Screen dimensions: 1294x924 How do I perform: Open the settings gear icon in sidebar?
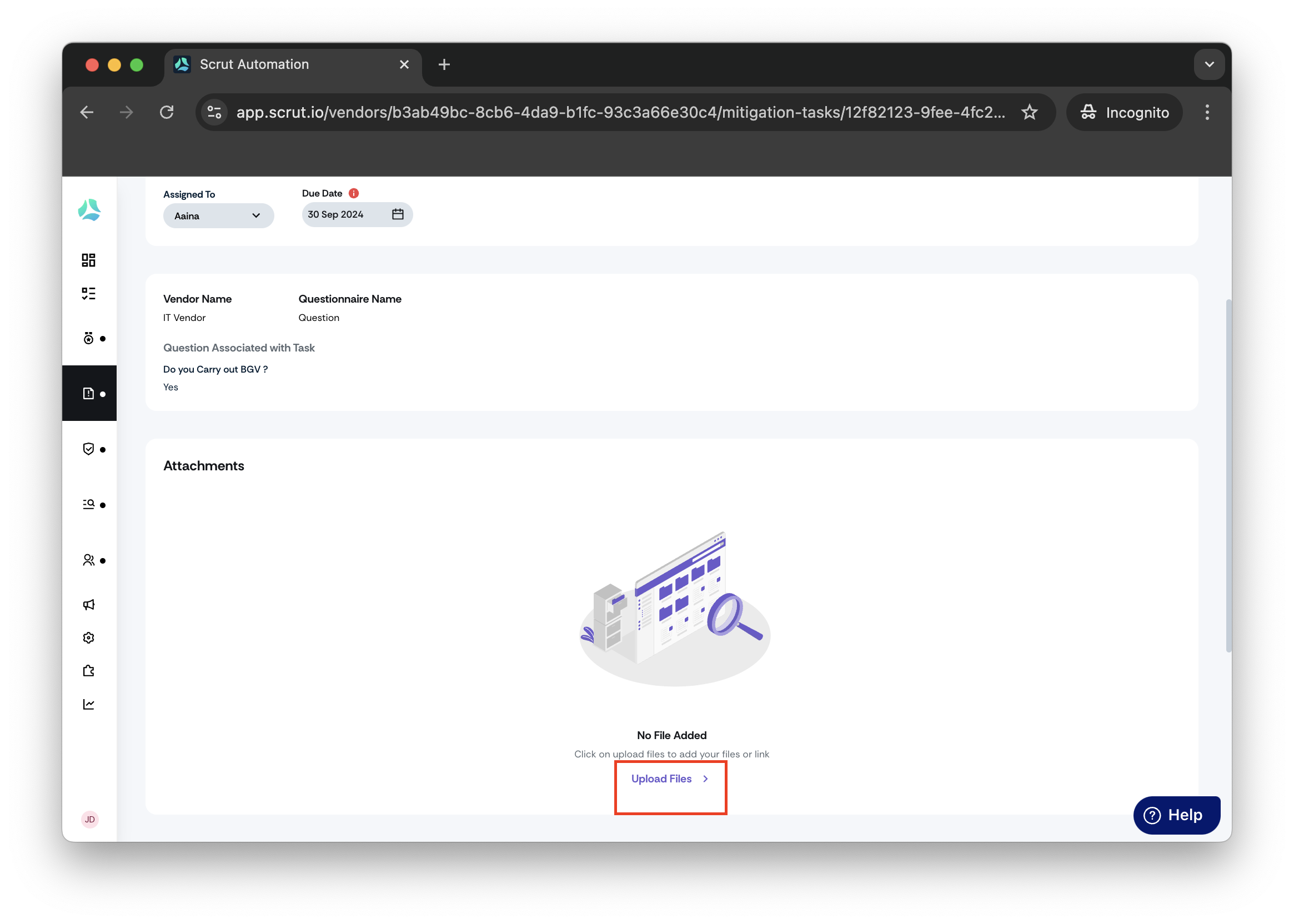[x=88, y=638]
